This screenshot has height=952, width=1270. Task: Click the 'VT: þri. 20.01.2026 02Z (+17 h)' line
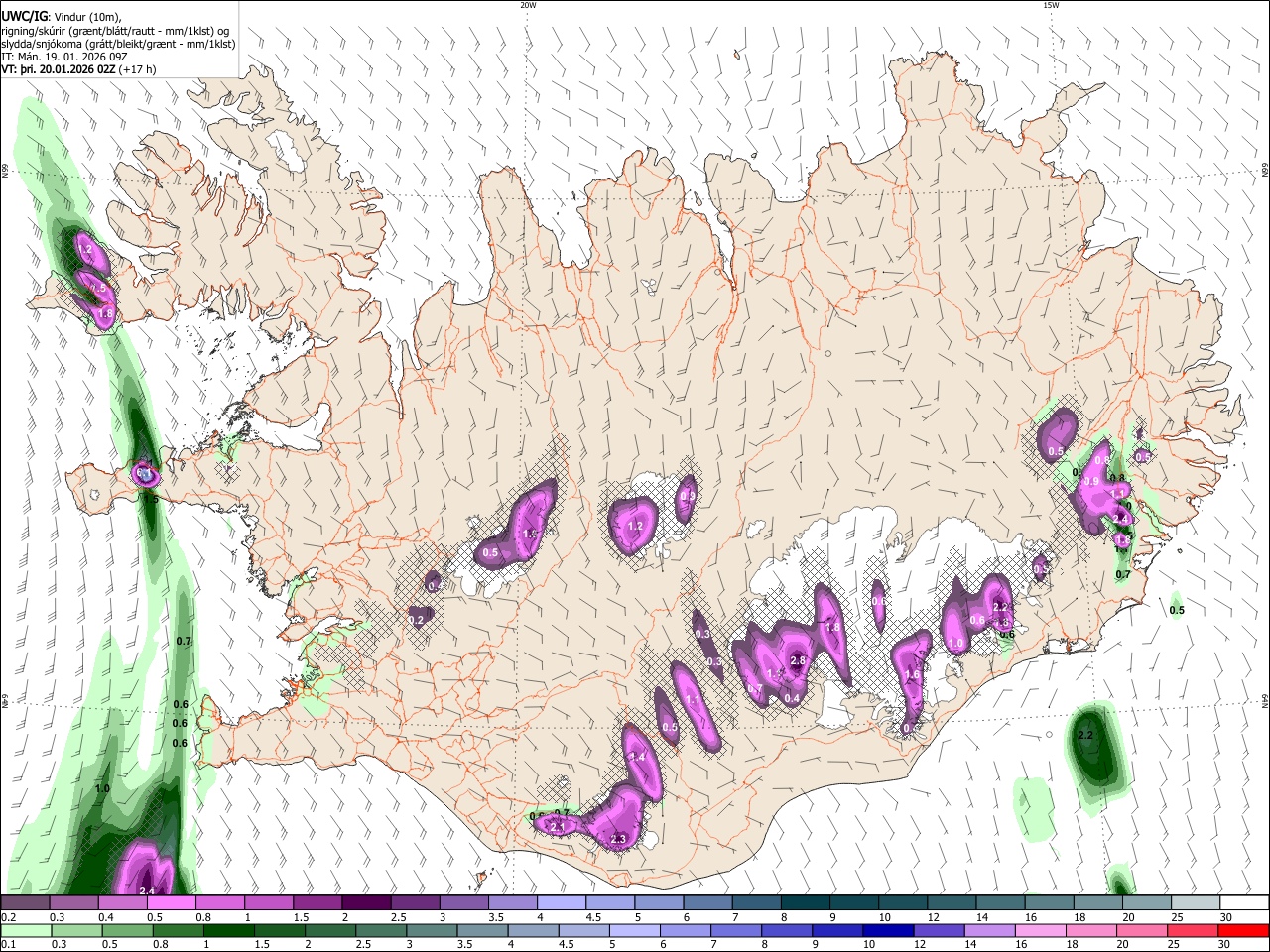click(x=78, y=70)
